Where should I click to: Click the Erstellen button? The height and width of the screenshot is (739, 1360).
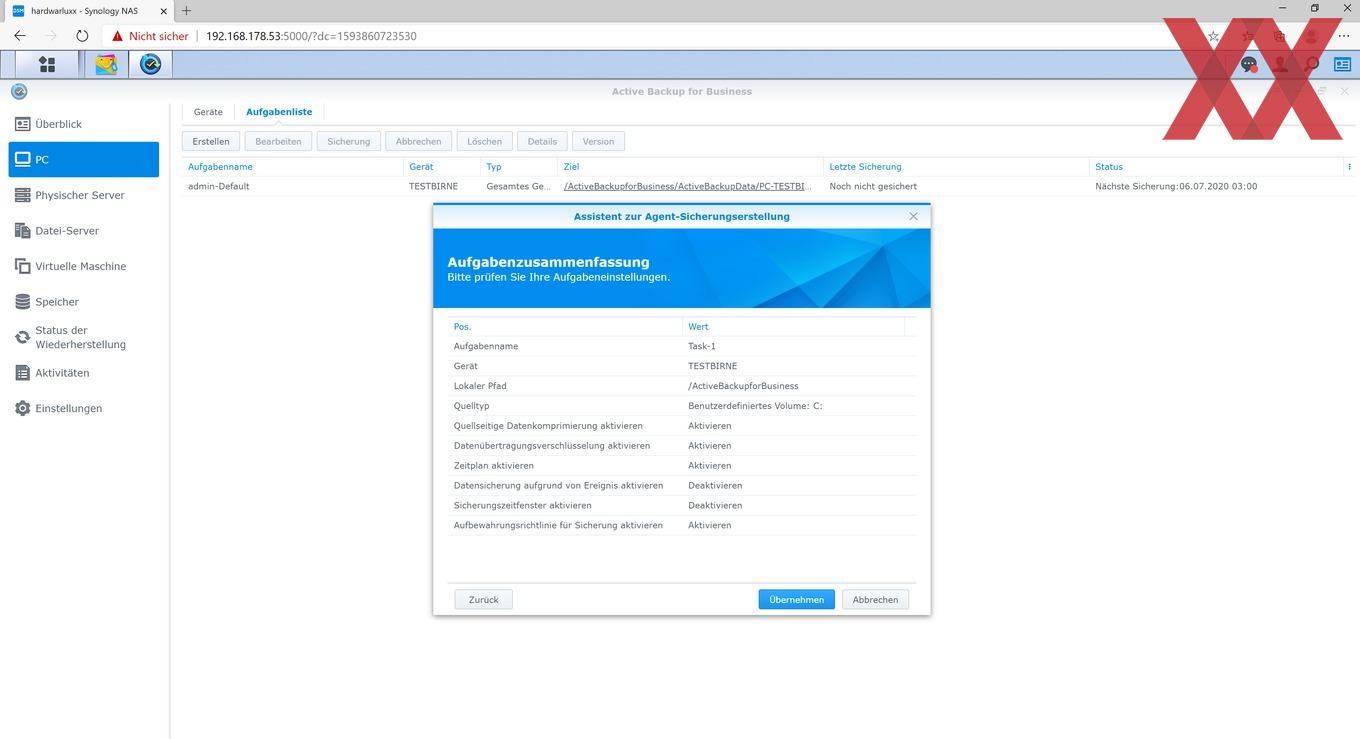coord(211,141)
